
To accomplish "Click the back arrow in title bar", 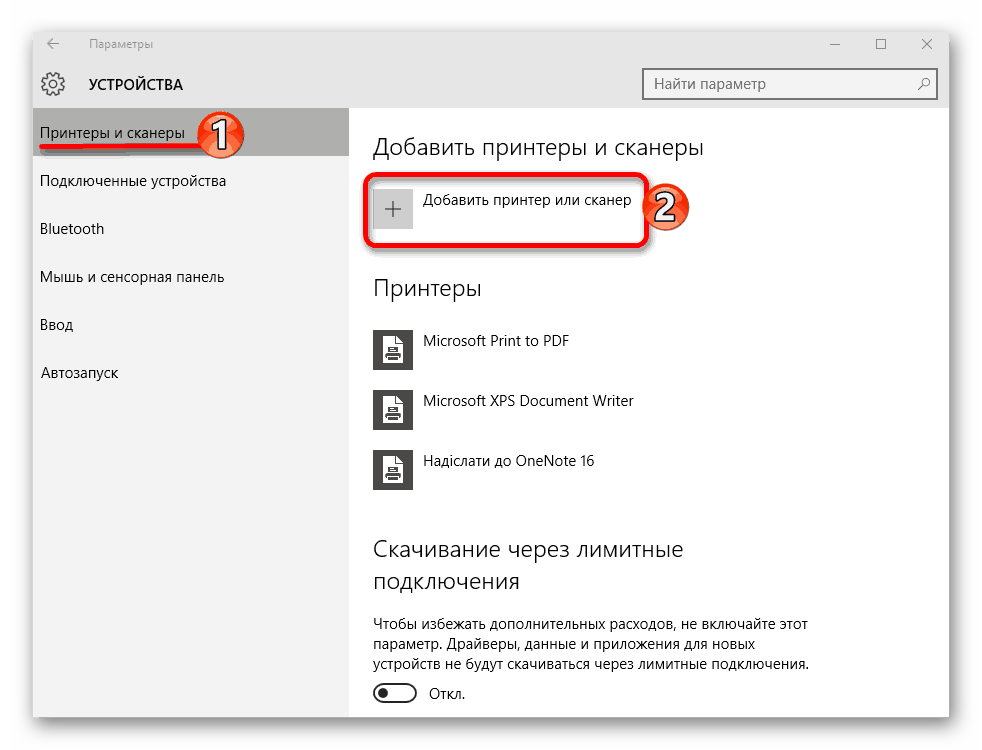I will coord(53,44).
